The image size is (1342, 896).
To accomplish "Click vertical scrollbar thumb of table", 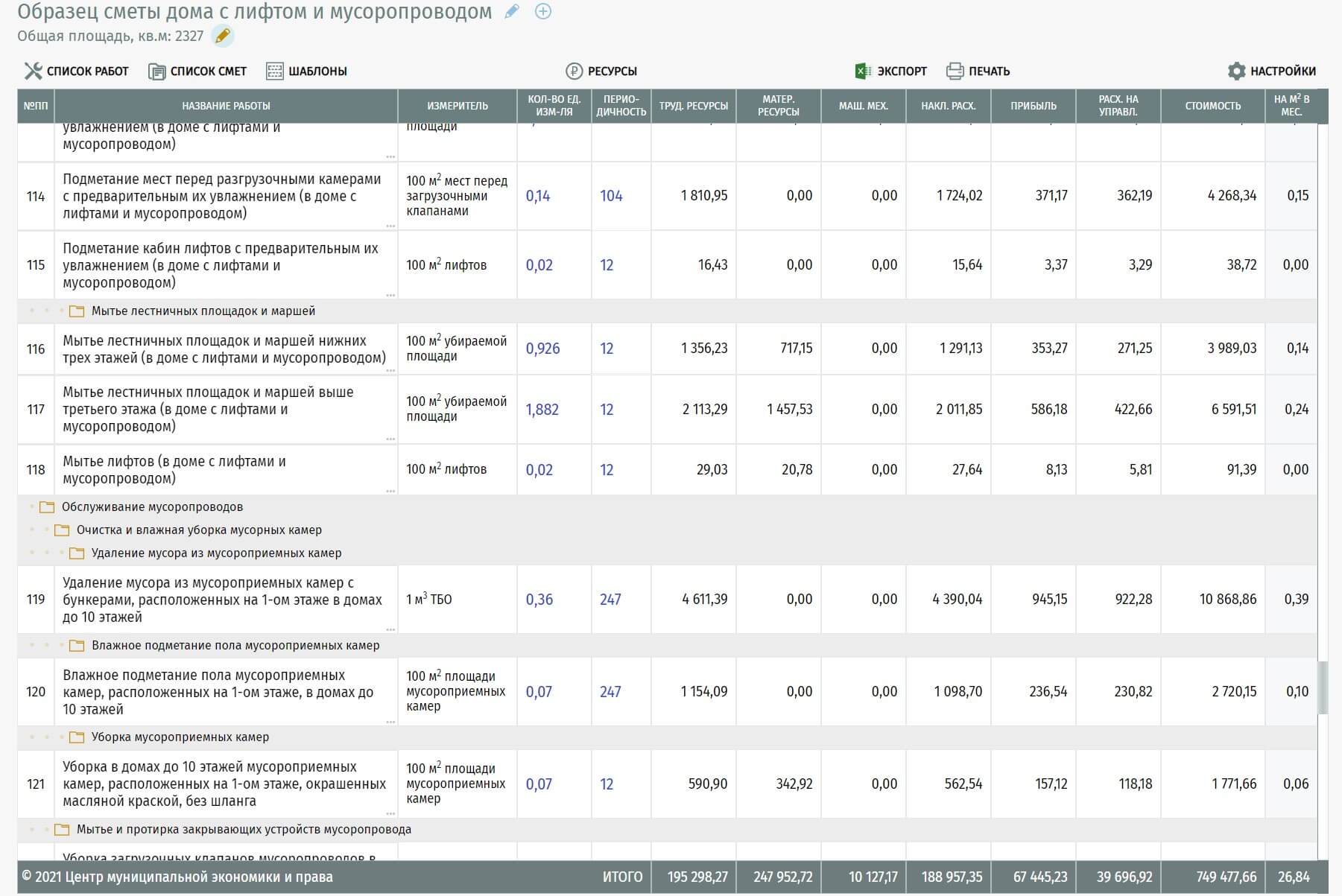I will [1323, 688].
